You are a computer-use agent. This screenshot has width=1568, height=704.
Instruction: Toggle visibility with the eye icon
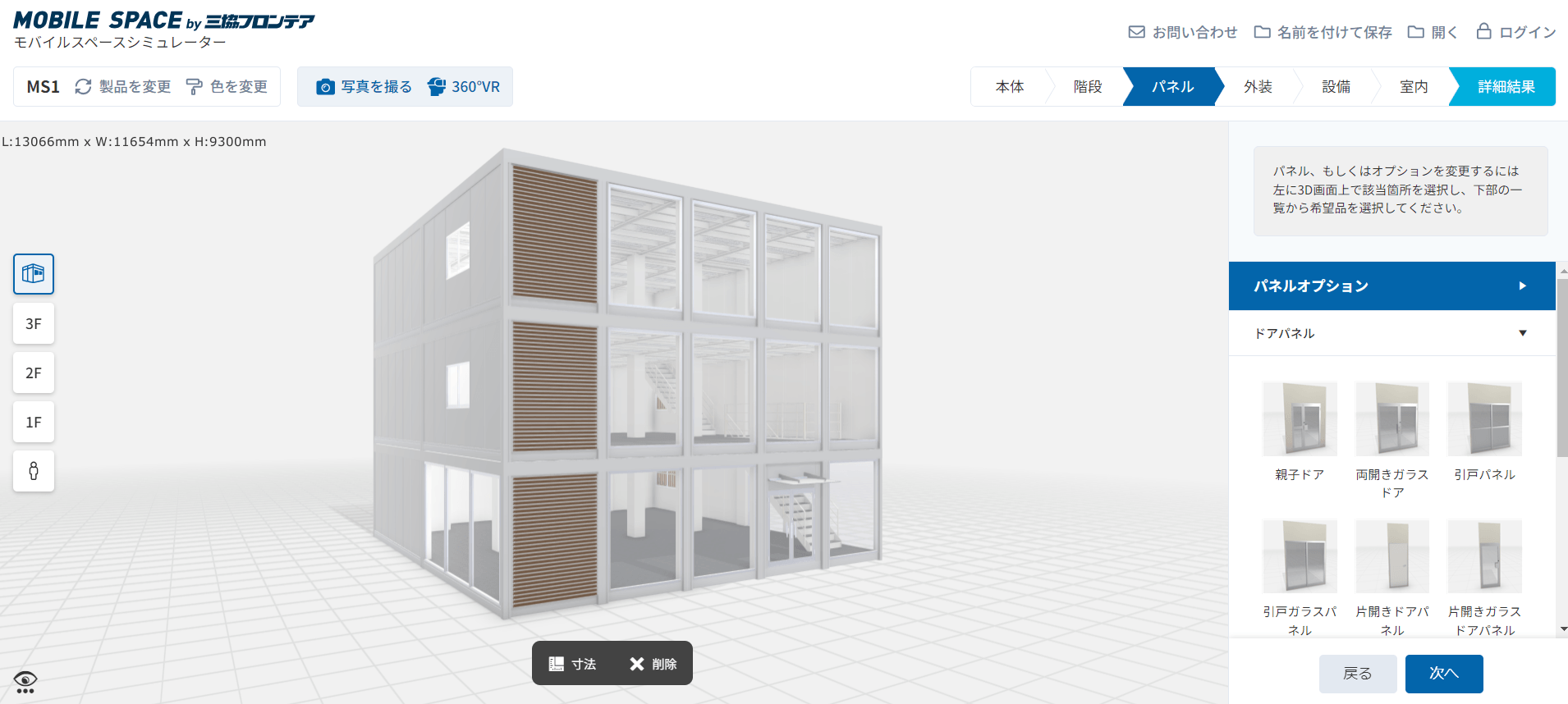[x=25, y=681]
